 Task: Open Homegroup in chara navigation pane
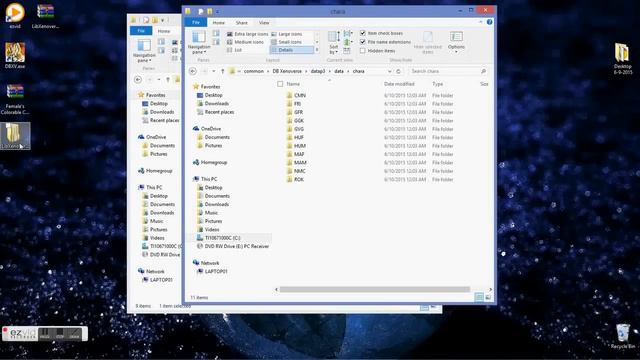213,162
